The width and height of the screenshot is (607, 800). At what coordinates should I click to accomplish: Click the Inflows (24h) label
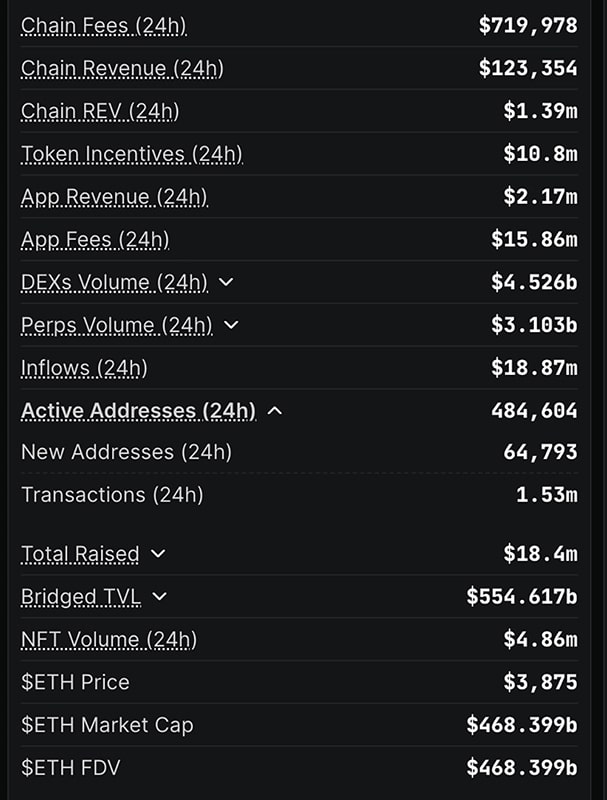(x=84, y=368)
